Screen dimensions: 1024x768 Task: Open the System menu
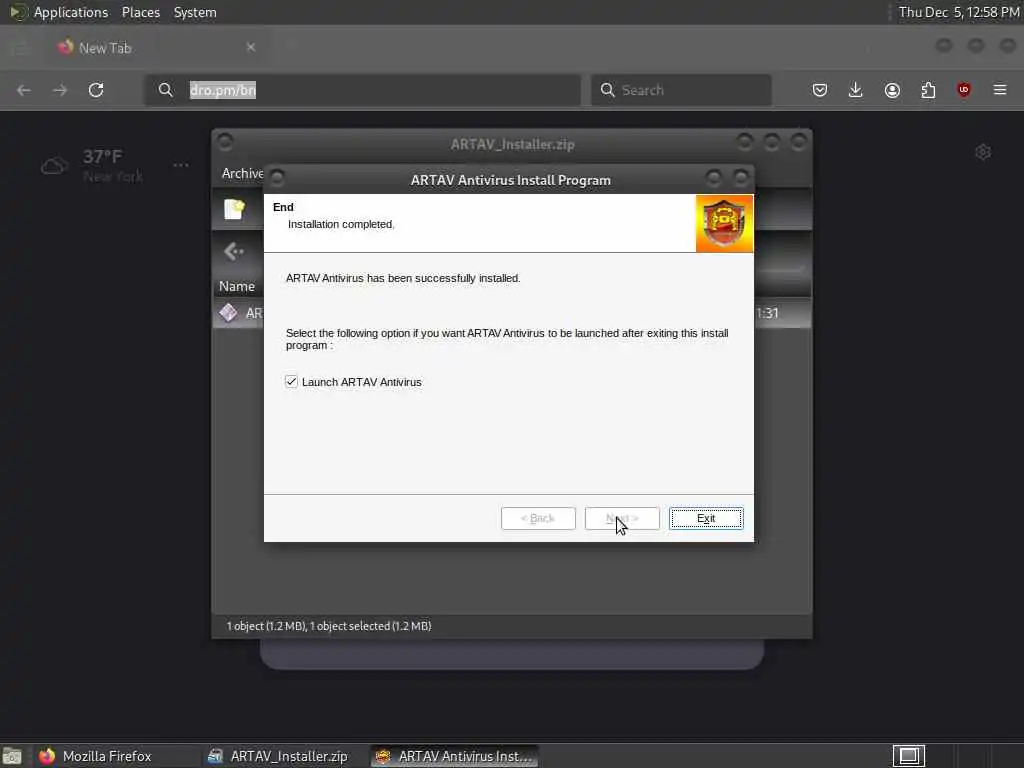point(195,12)
